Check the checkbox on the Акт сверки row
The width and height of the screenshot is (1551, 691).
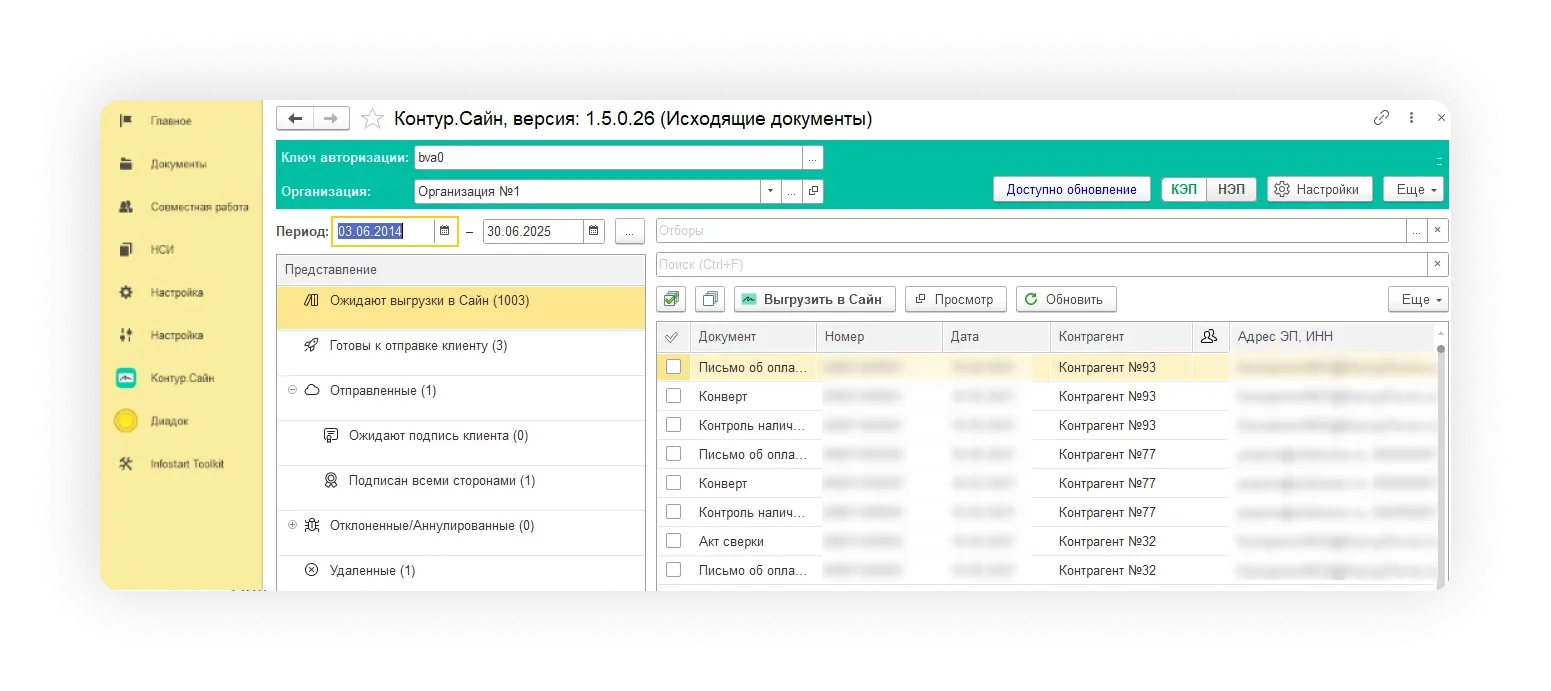click(x=672, y=541)
